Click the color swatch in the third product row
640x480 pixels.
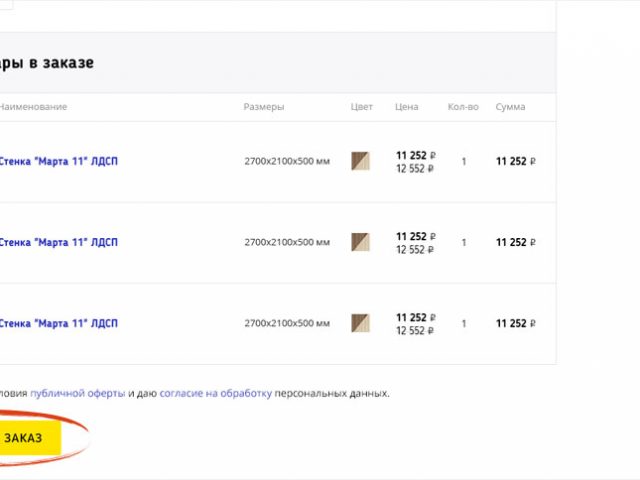tap(360, 323)
